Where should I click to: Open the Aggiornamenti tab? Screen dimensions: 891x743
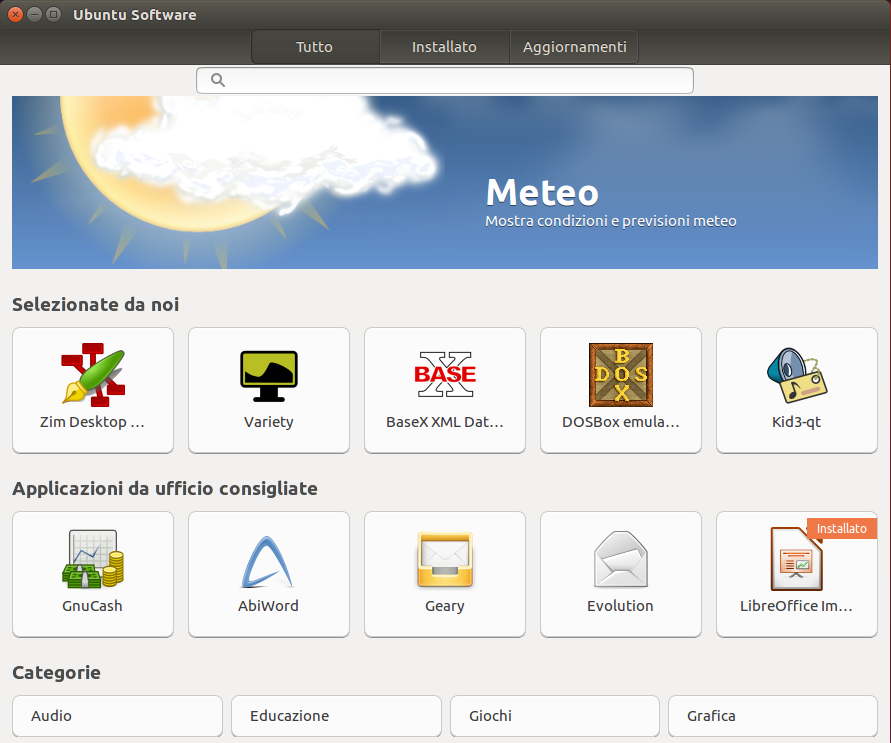click(574, 47)
